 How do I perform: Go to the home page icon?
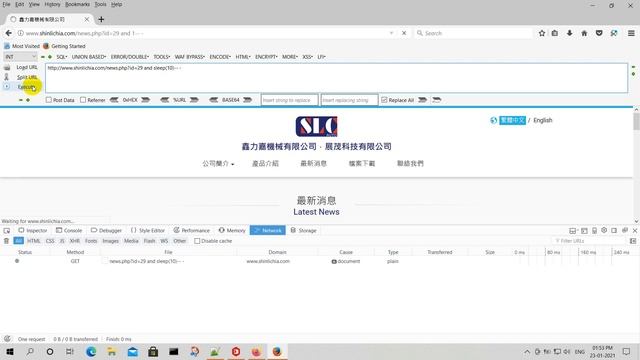584,33
